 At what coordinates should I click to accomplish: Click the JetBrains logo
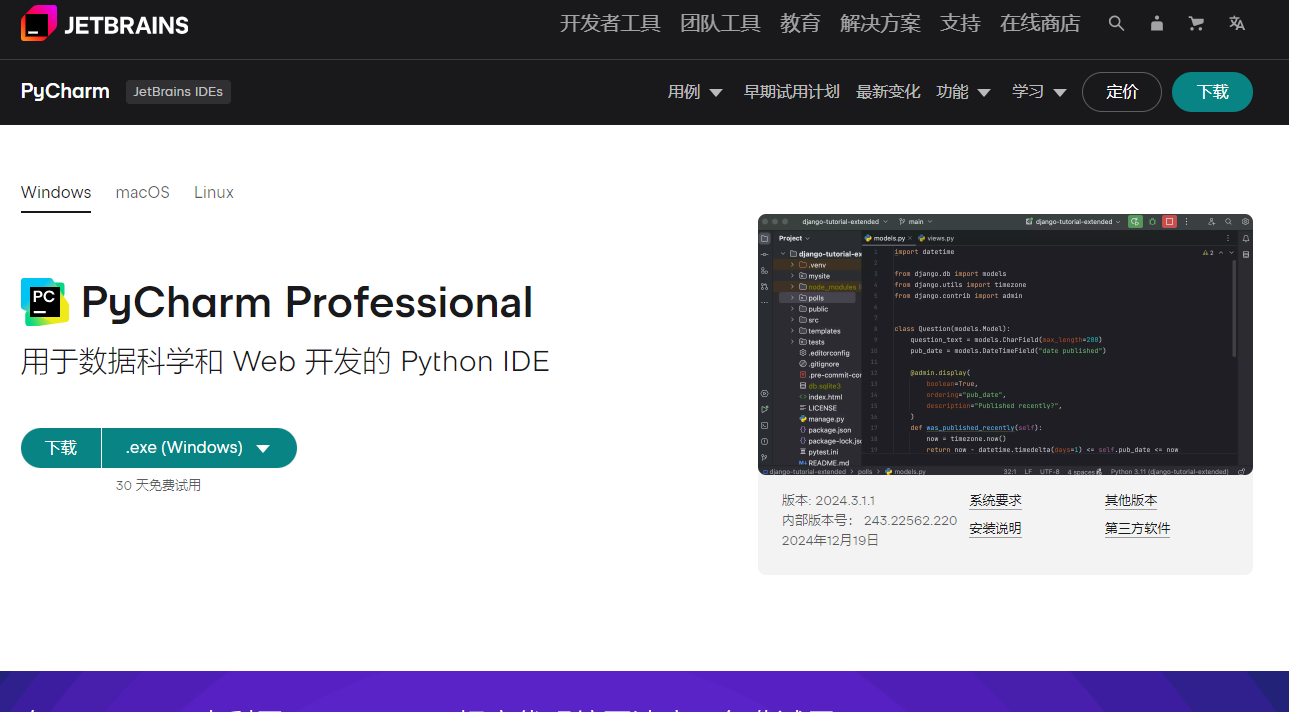[104, 24]
